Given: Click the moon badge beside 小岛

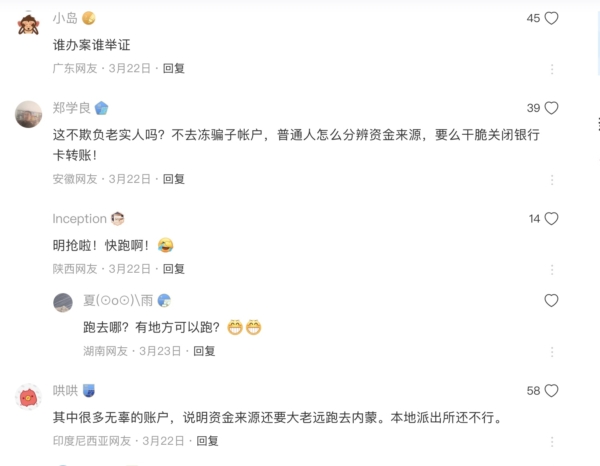Looking at the screenshot, I should (89, 18).
